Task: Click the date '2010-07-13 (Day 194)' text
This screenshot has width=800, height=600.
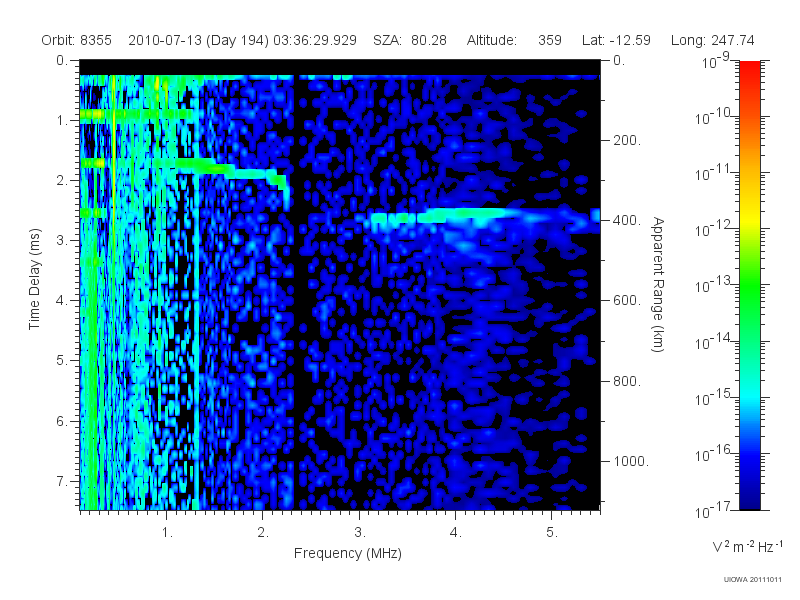Action: click(x=198, y=40)
